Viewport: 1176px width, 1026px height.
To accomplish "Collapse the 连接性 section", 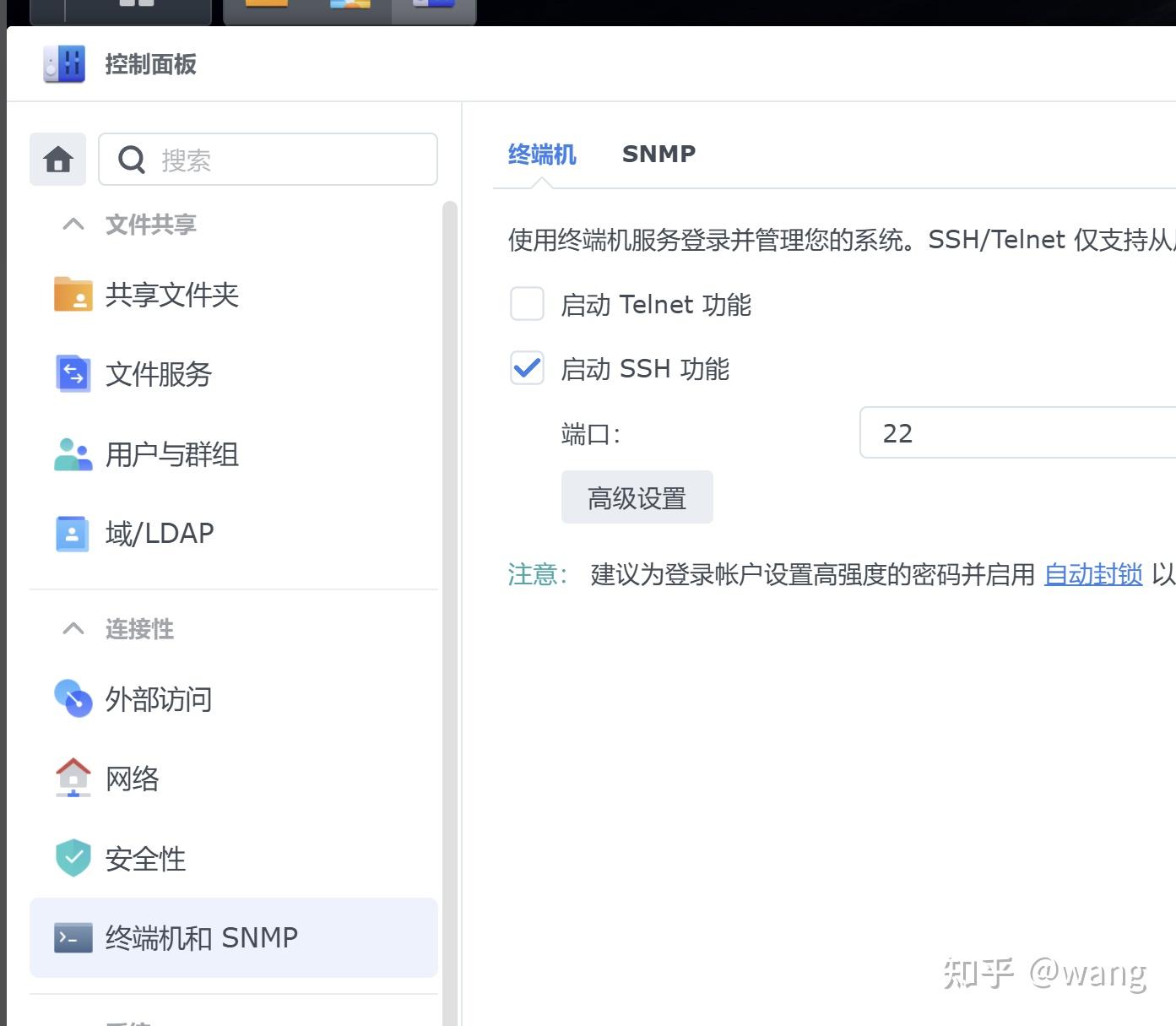I will (73, 628).
